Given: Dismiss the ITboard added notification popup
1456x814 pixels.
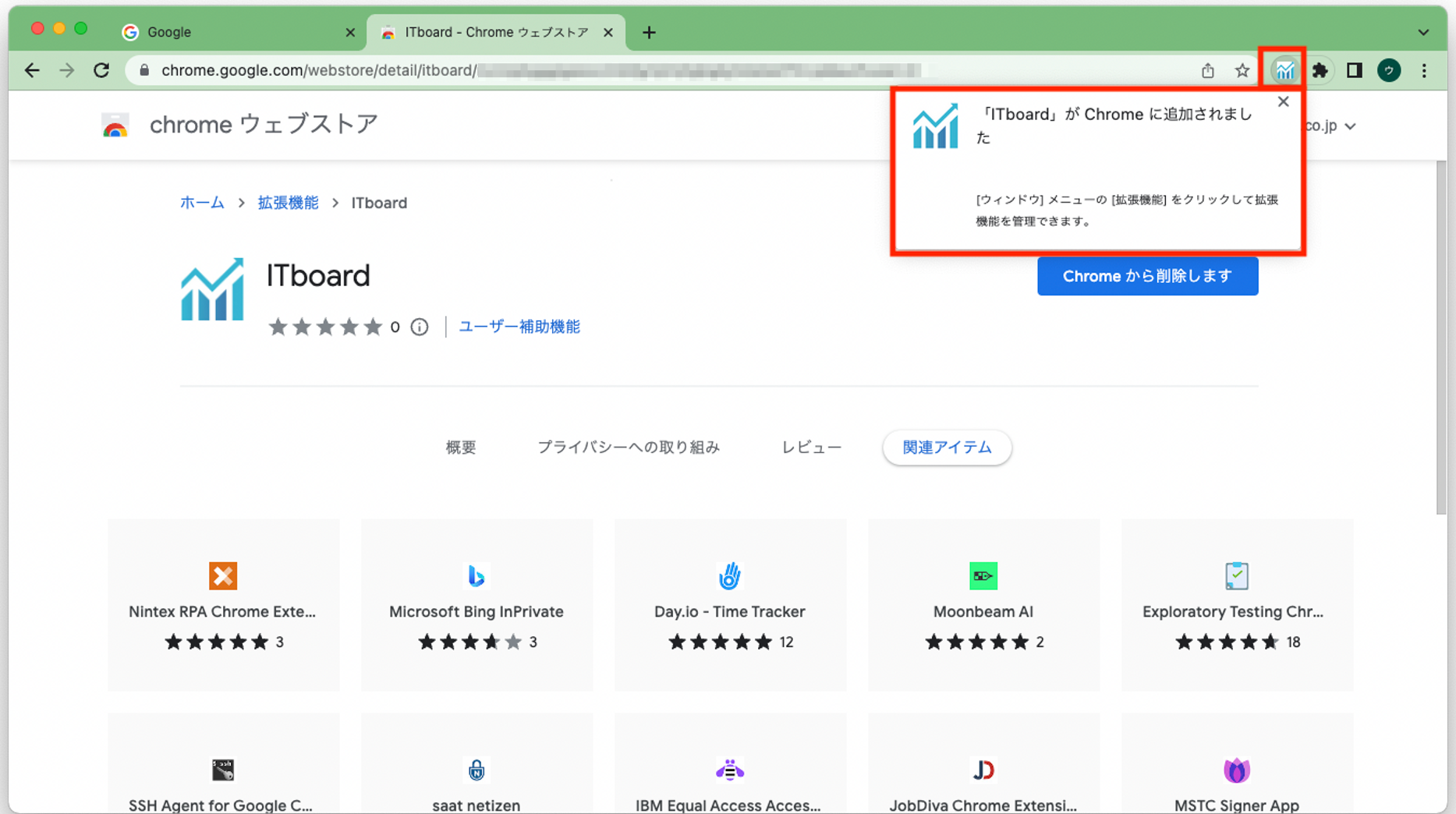Looking at the screenshot, I should coord(1283,102).
